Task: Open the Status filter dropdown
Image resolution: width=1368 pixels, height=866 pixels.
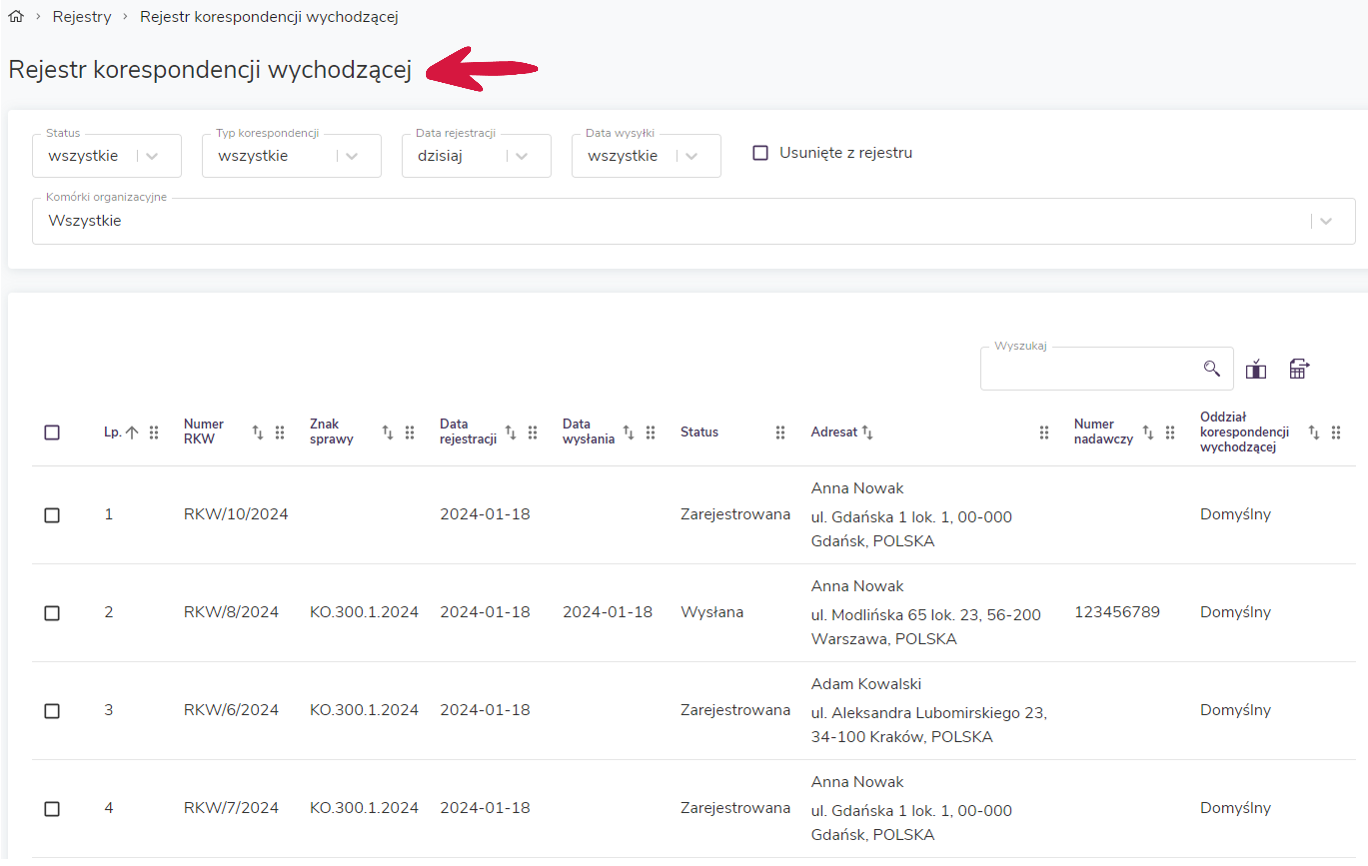Action: (x=152, y=156)
